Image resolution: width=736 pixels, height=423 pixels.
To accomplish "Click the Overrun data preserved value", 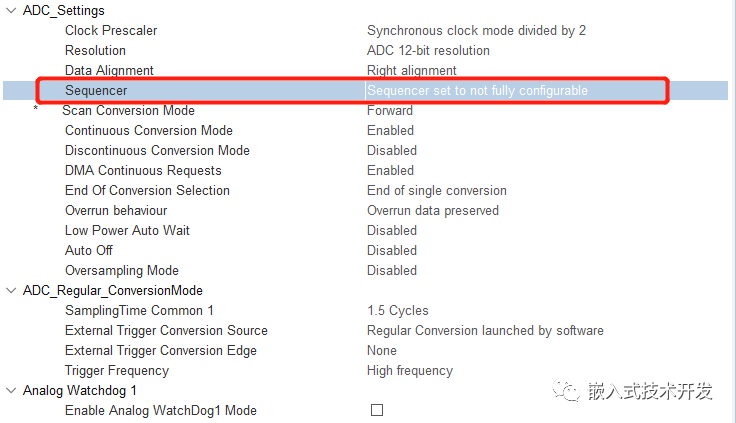I will tap(432, 210).
